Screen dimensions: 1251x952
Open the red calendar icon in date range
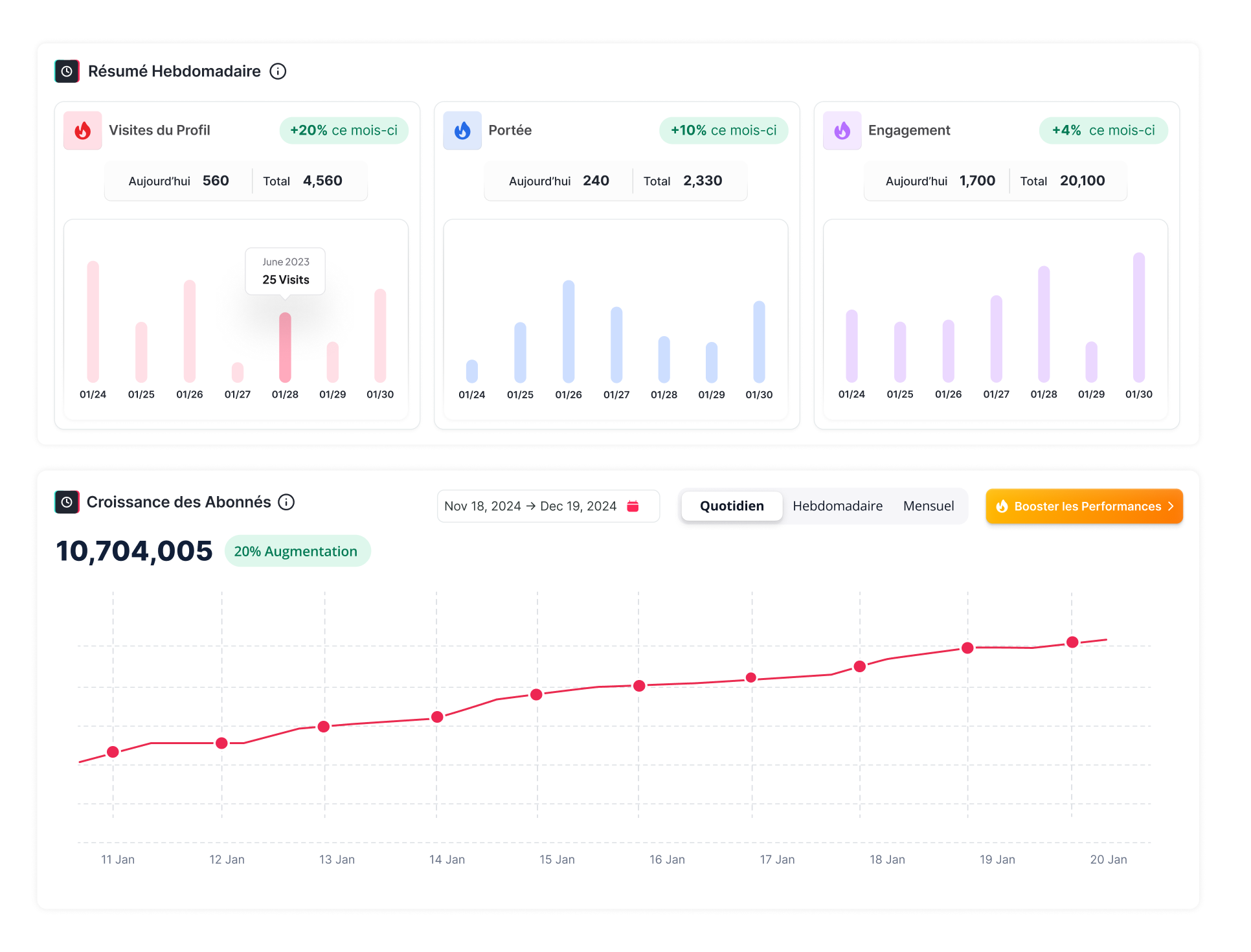[633, 506]
